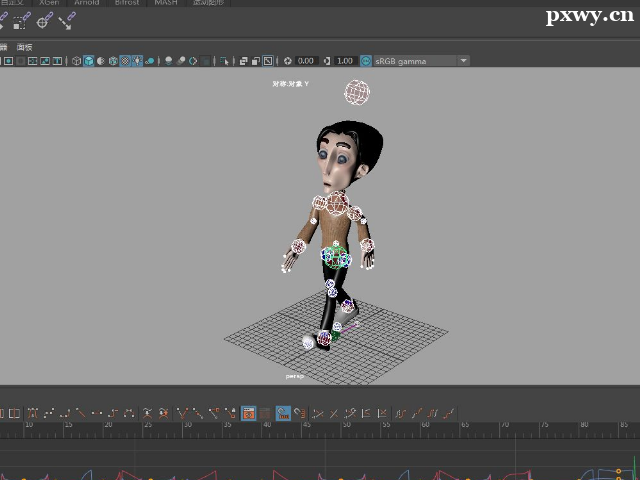Open the Arnold shelf tab
The height and width of the screenshot is (480, 640).
click(87, 3)
